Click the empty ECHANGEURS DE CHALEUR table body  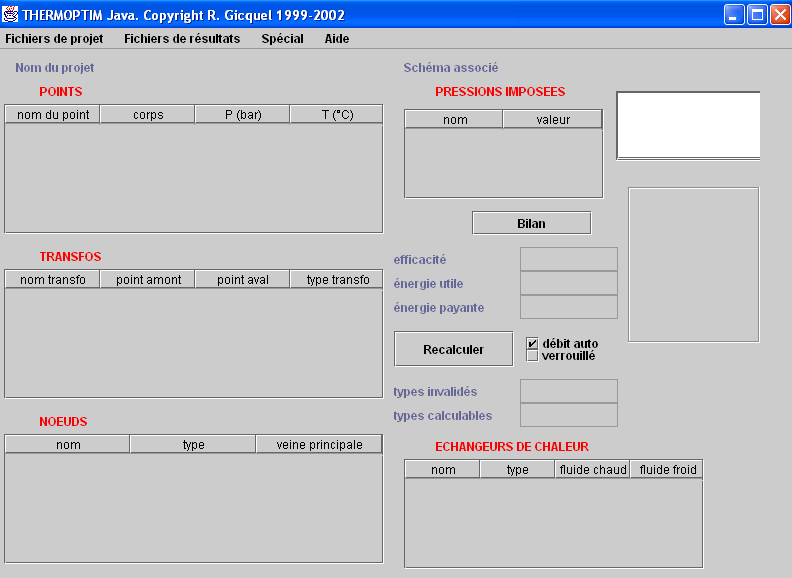click(554, 523)
